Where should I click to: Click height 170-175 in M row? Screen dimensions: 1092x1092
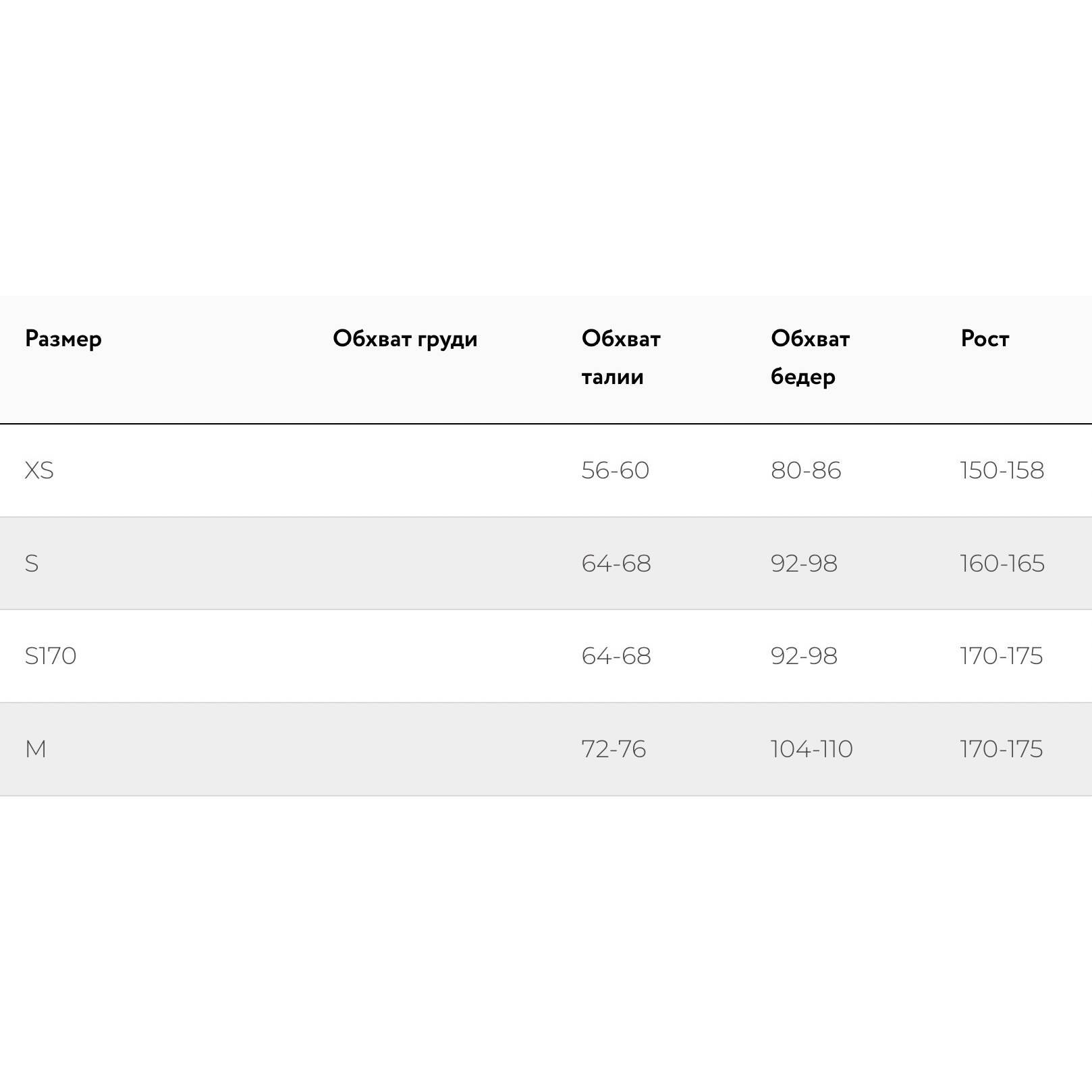[x=1002, y=749]
